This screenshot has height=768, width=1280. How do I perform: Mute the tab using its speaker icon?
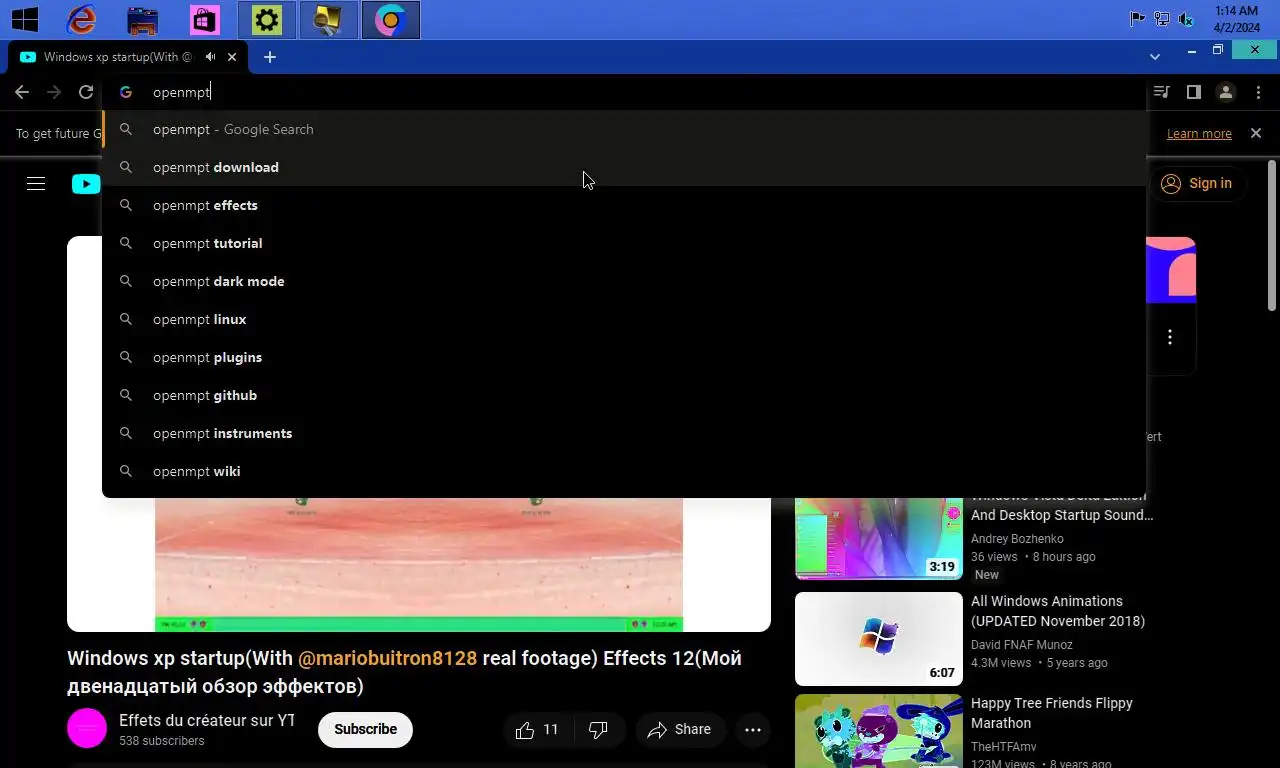click(x=210, y=57)
